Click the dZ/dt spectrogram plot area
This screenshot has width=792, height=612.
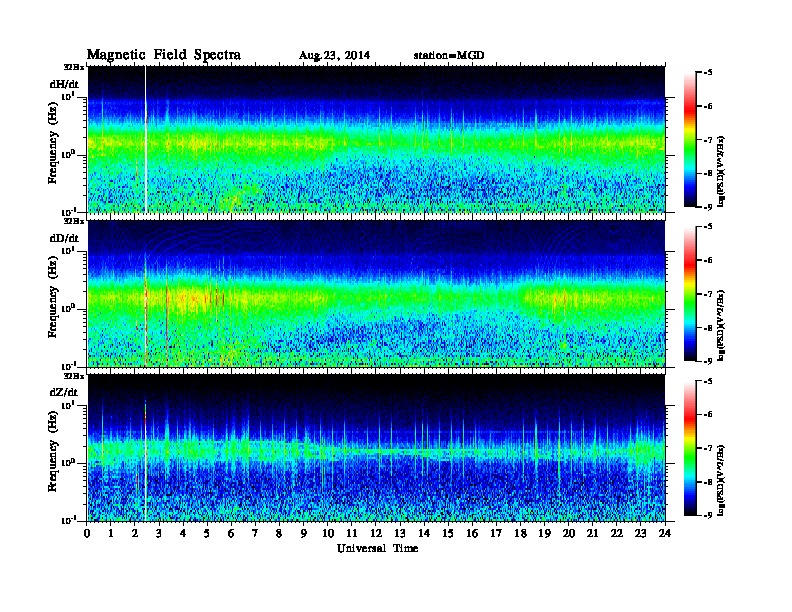(376, 448)
